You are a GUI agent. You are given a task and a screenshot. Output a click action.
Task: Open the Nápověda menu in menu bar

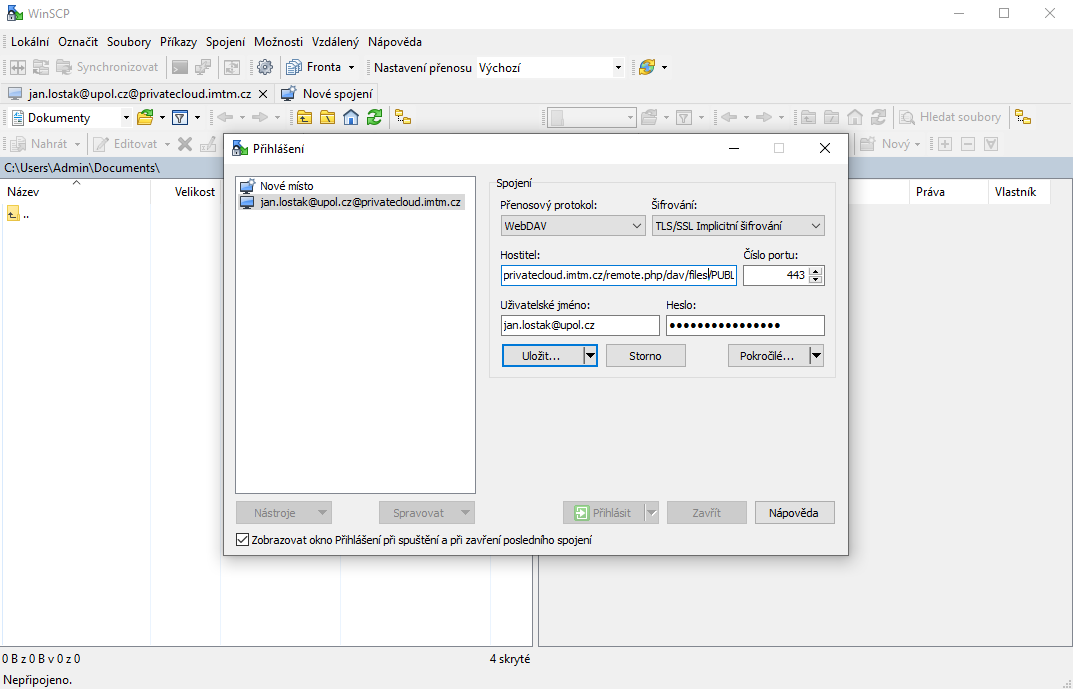coord(395,42)
